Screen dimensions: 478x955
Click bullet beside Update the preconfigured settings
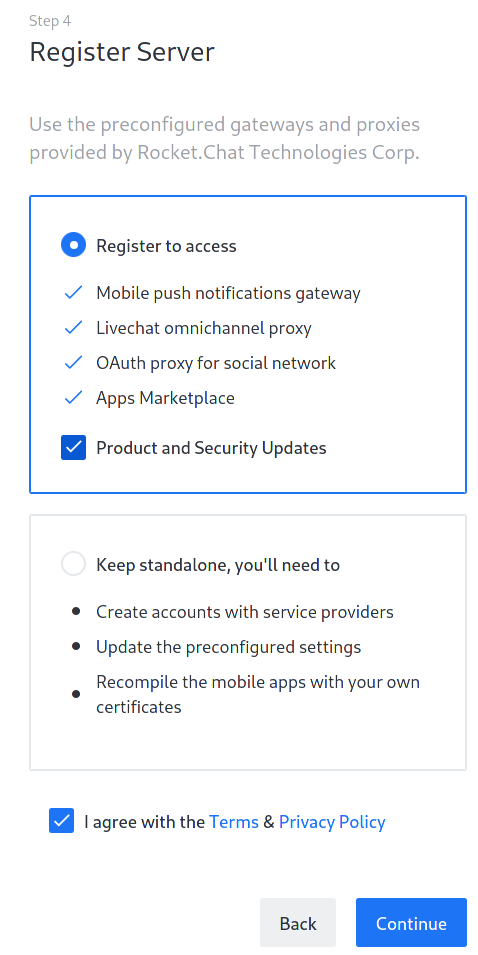pos(76,646)
